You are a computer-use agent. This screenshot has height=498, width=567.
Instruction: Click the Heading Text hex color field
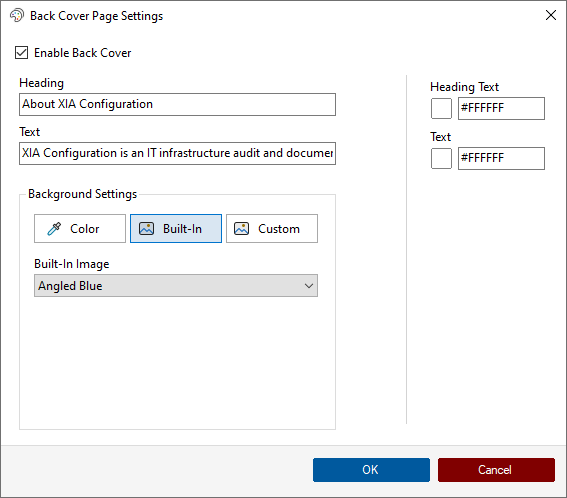click(501, 108)
